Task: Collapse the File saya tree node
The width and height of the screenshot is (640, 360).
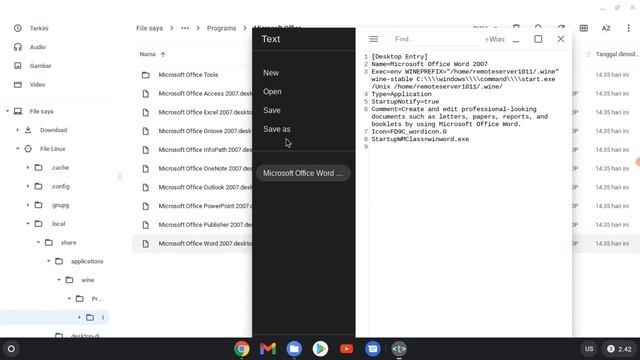Action: pos(7,111)
